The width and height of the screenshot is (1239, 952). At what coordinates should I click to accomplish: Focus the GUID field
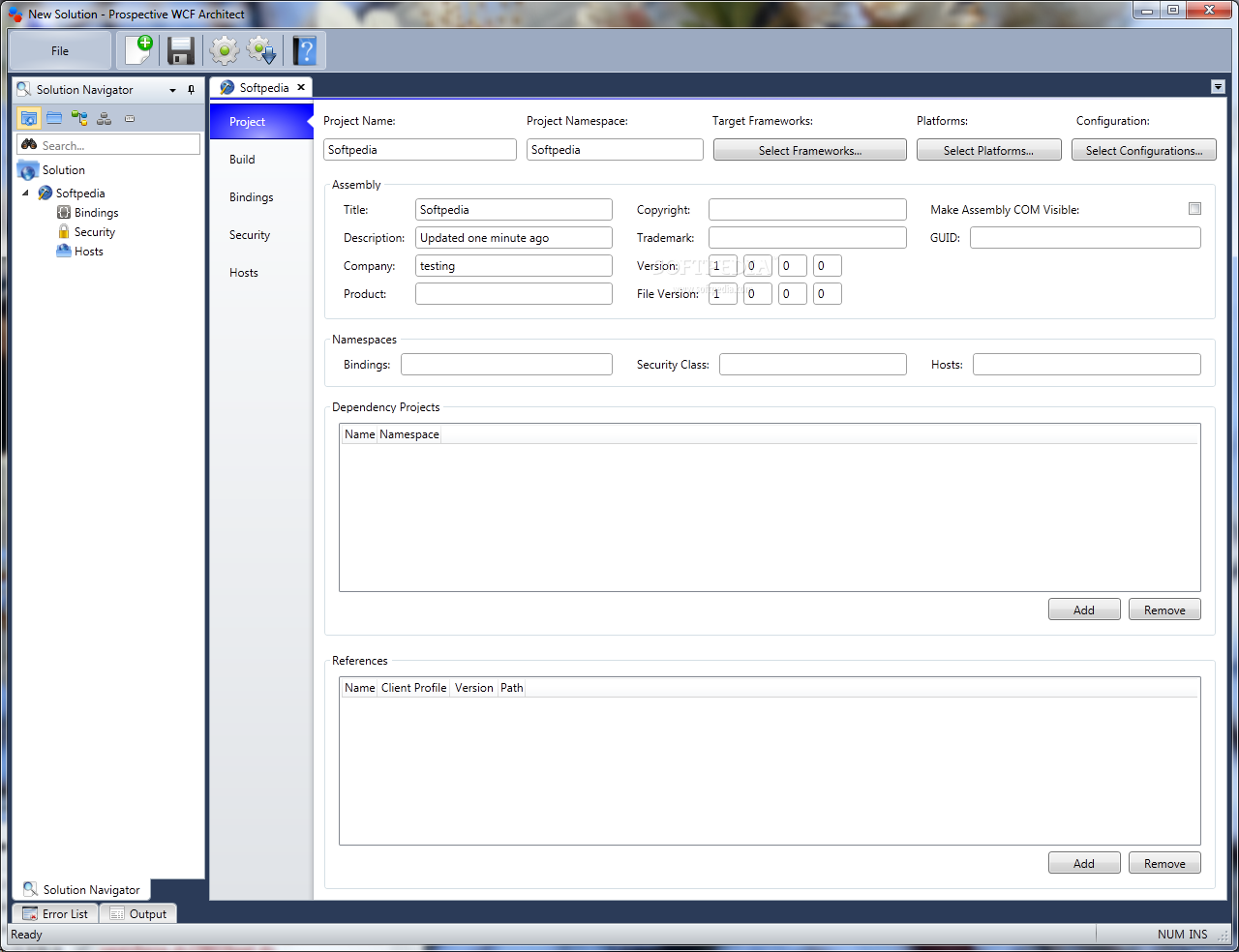(x=1085, y=238)
